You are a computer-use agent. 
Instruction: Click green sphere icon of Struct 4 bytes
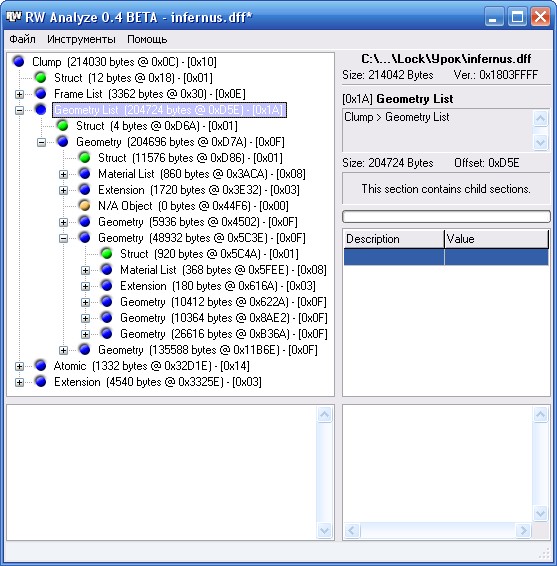point(63,125)
